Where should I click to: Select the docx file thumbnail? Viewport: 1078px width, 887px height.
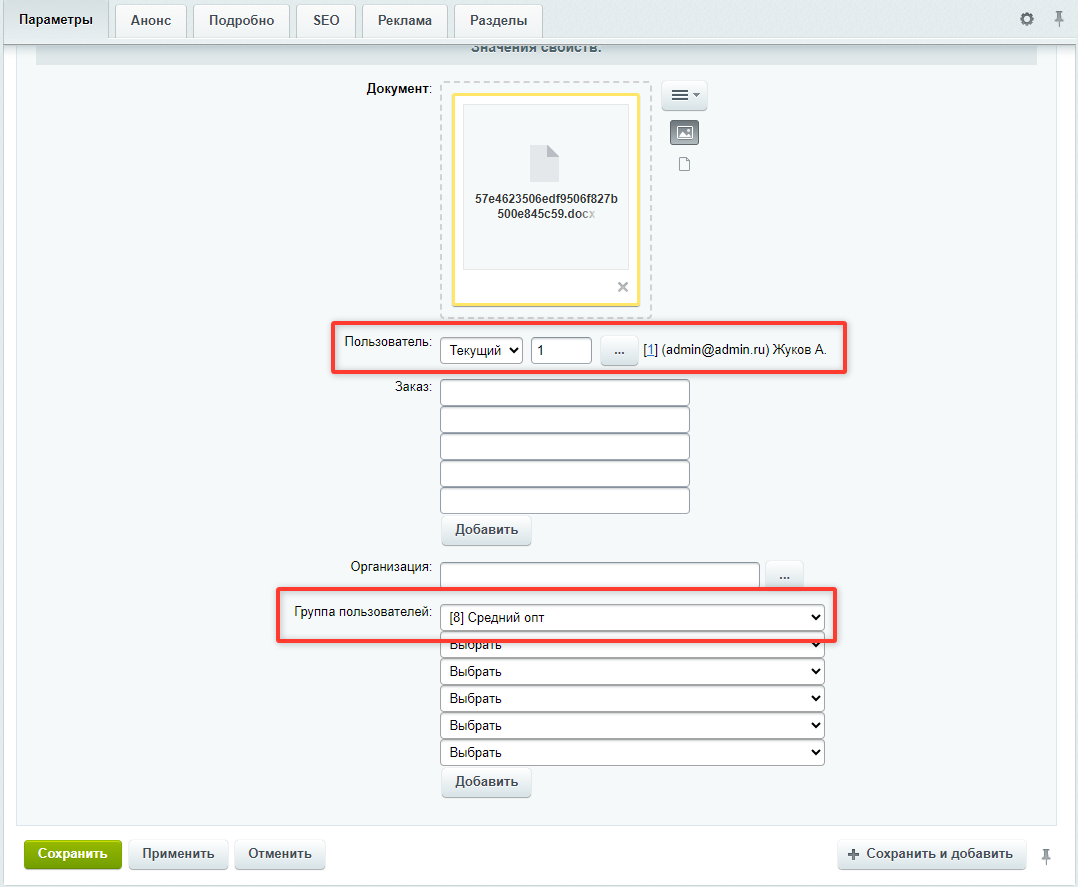[x=546, y=187]
